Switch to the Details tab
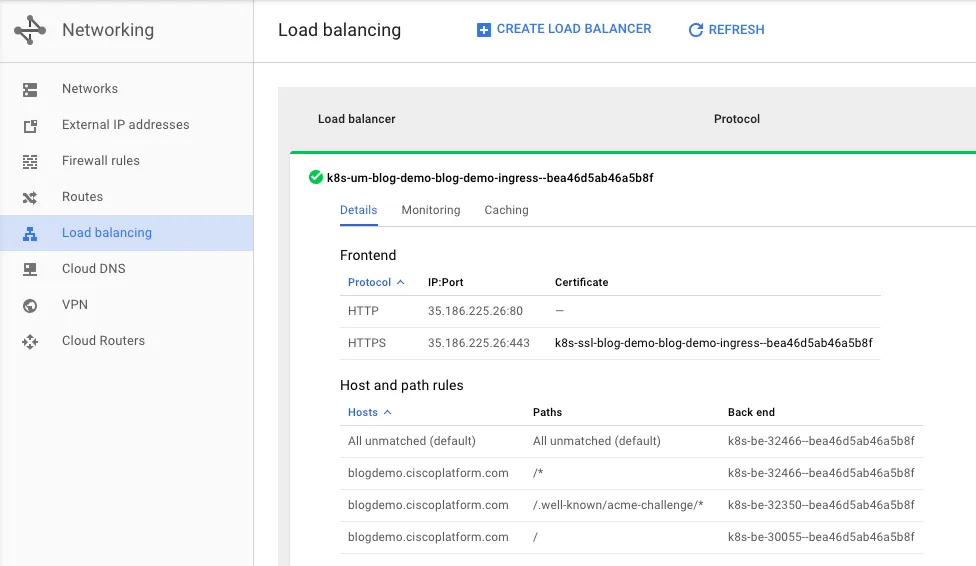This screenshot has height=566, width=976. click(x=359, y=210)
